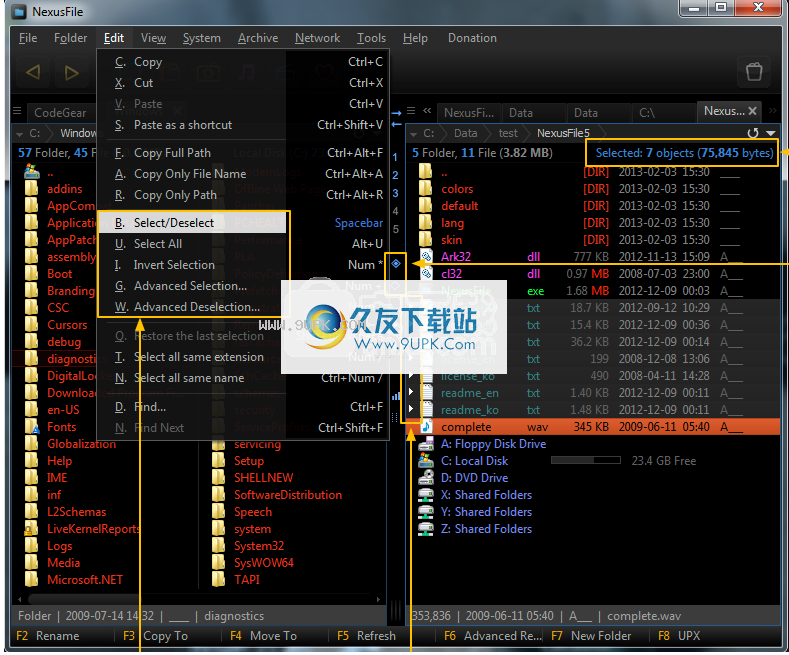Image resolution: width=789 pixels, height=655 pixels.
Task: Select the System32 folder in left panel
Action: [259, 546]
